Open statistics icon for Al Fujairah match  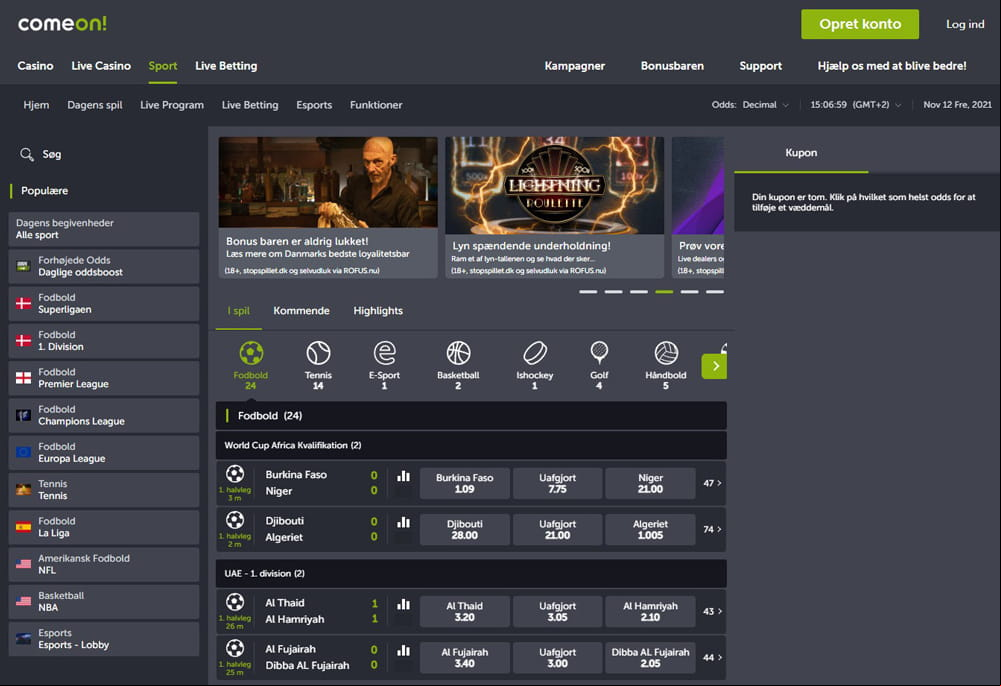click(403, 651)
